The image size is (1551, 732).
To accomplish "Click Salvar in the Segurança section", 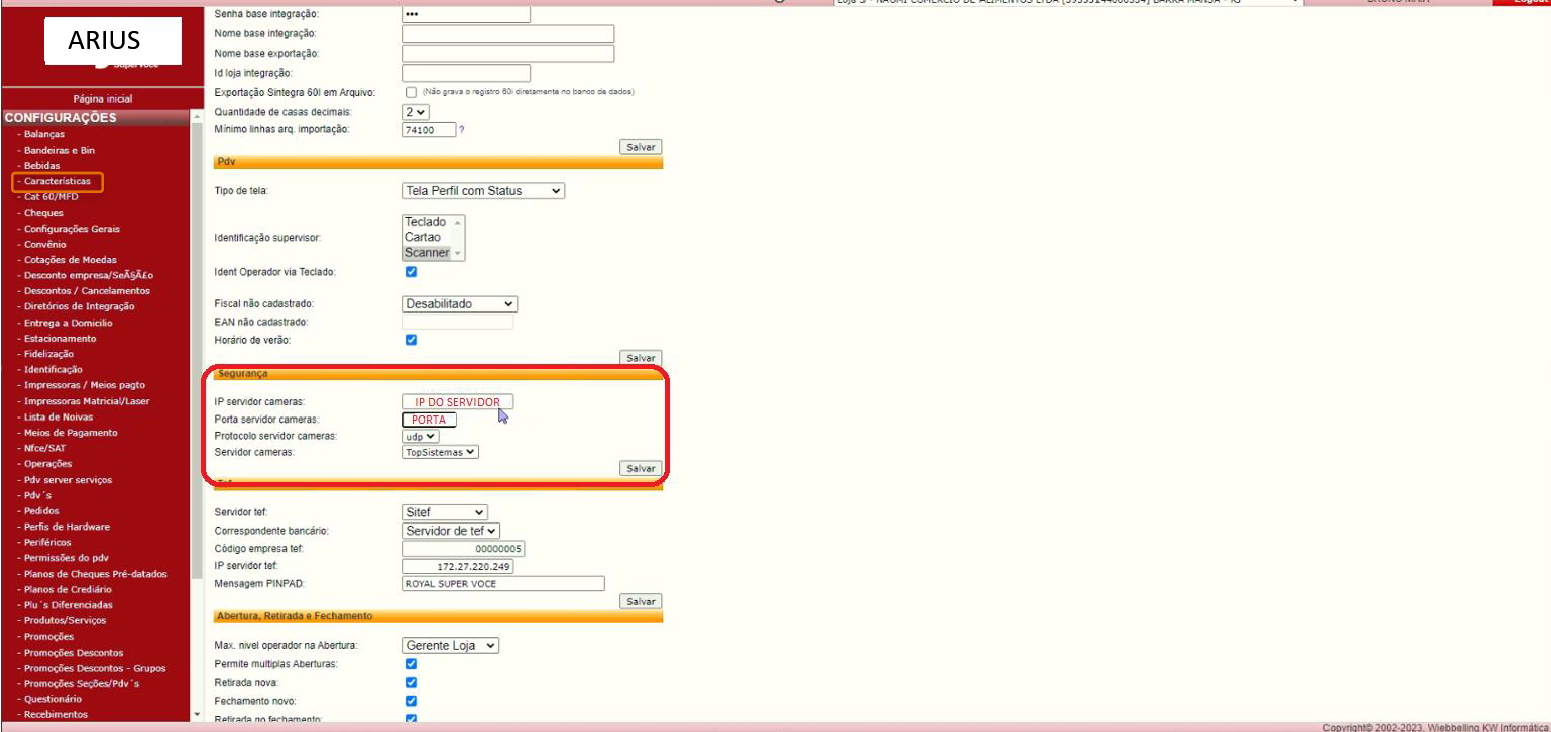I will 640,468.
